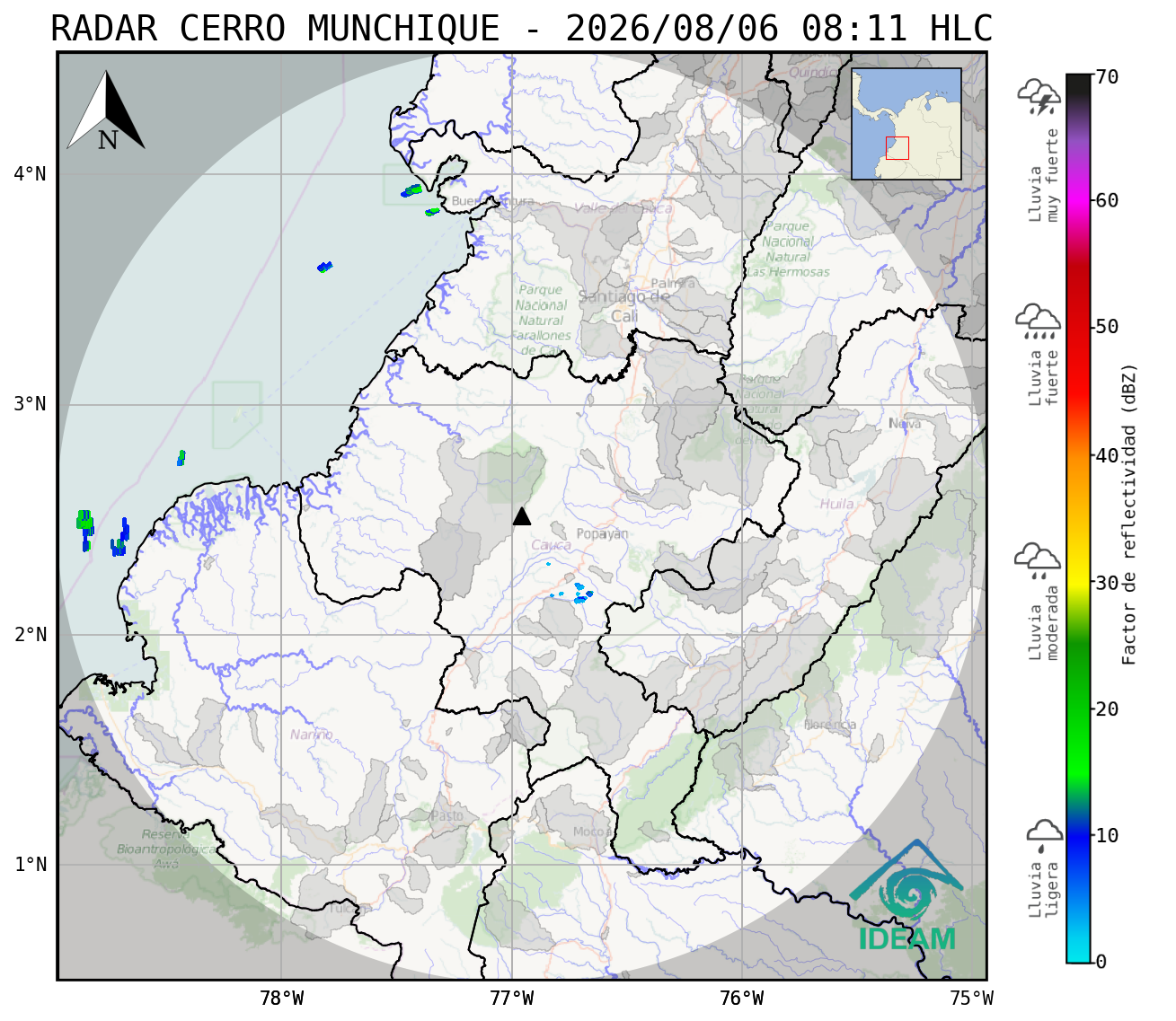Click the green 20 dBZ color band

[x=1078, y=709]
